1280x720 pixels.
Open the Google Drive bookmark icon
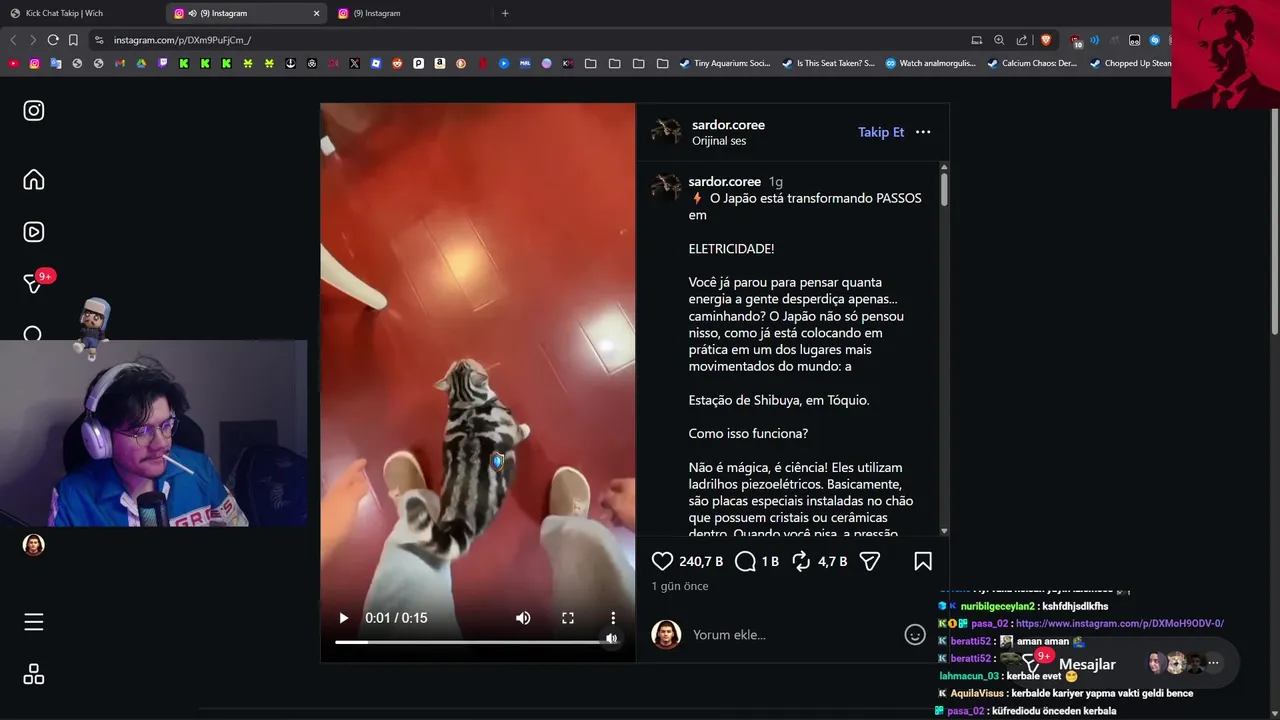click(141, 63)
